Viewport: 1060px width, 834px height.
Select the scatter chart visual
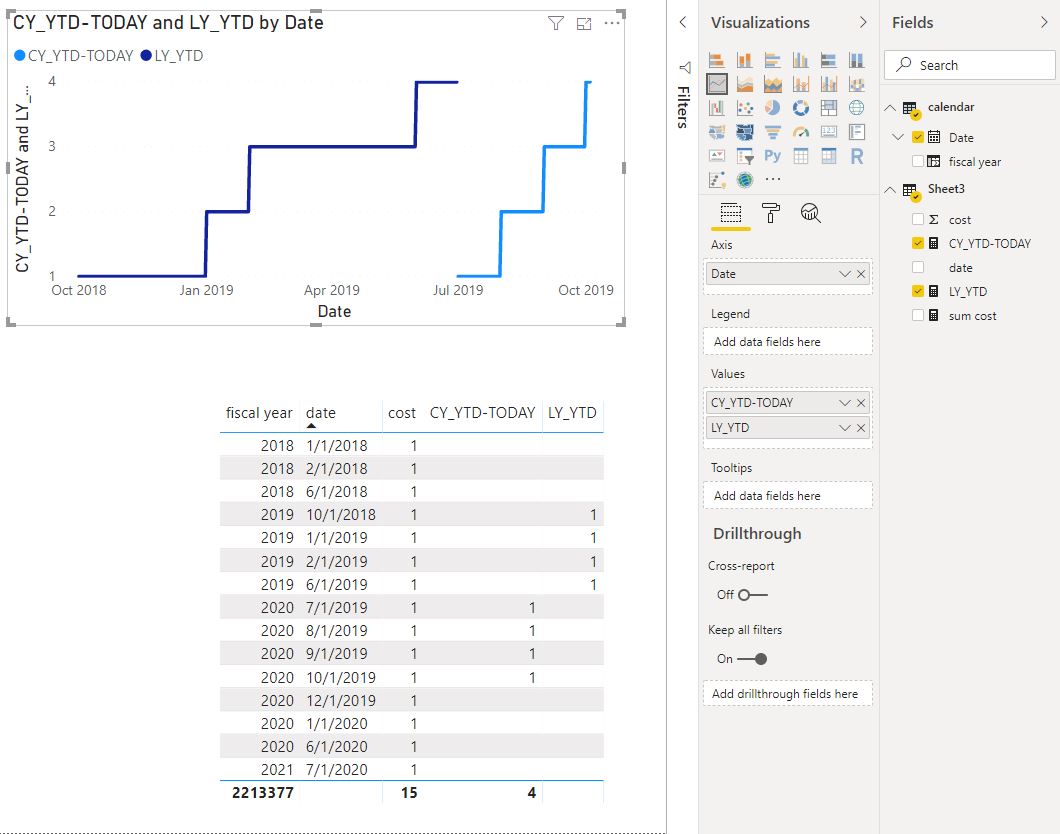tap(745, 107)
